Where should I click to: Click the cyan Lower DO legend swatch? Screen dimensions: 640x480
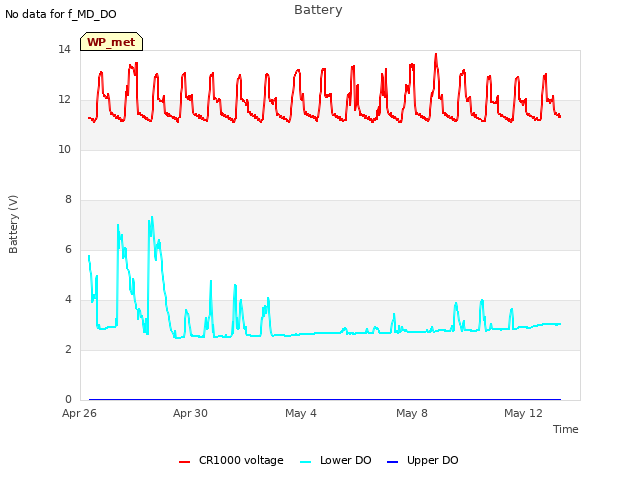point(305,462)
